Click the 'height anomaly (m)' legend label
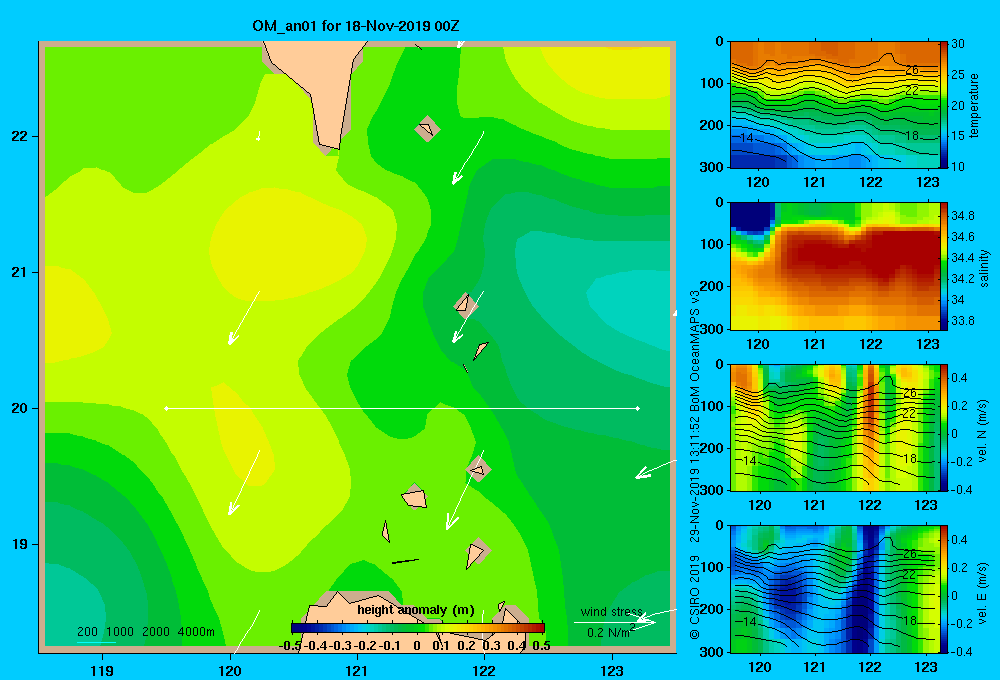The image size is (1000, 680). [x=416, y=610]
